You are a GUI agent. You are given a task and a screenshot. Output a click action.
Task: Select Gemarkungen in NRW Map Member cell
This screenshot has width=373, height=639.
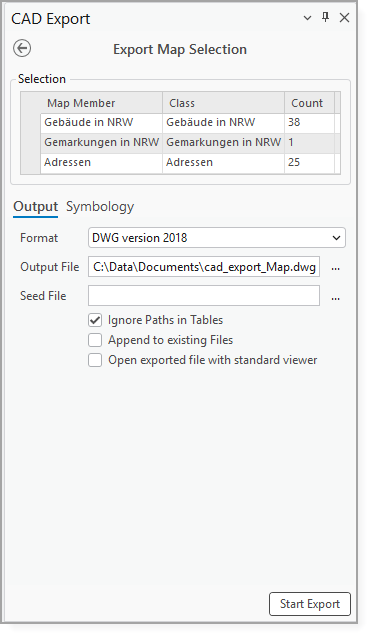coord(101,143)
